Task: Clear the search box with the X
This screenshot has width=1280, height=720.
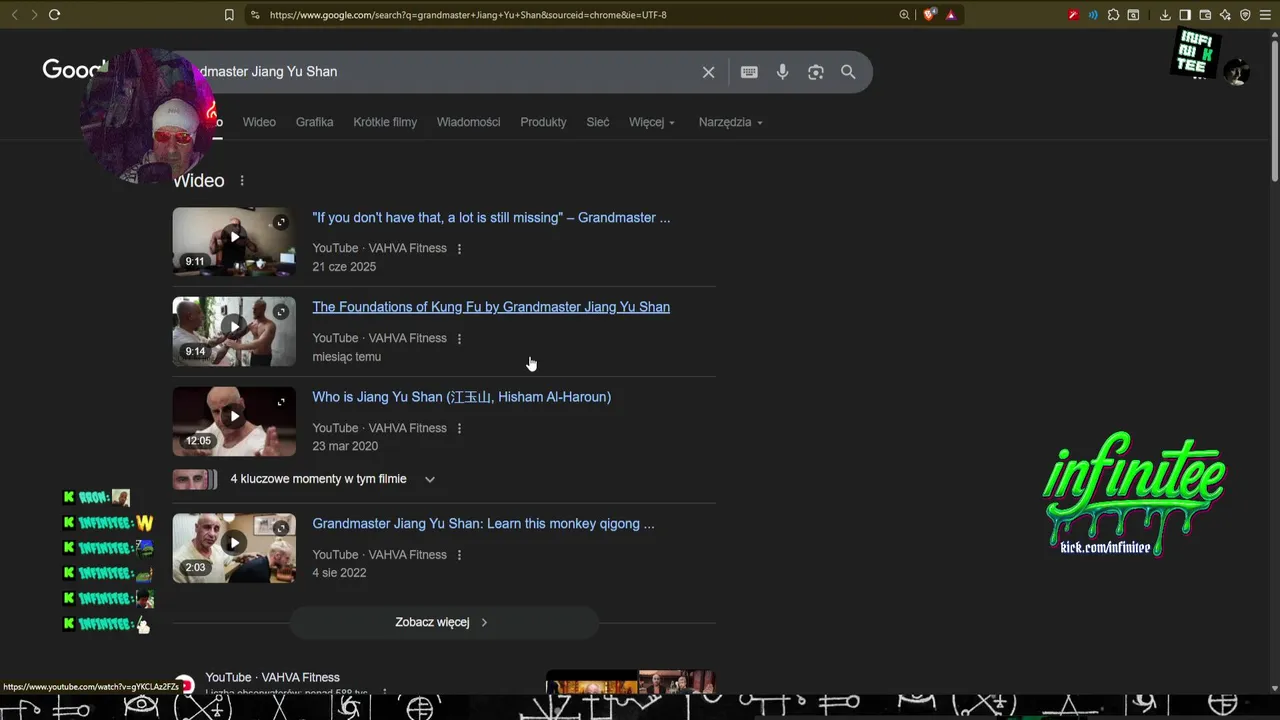Action: [x=708, y=72]
